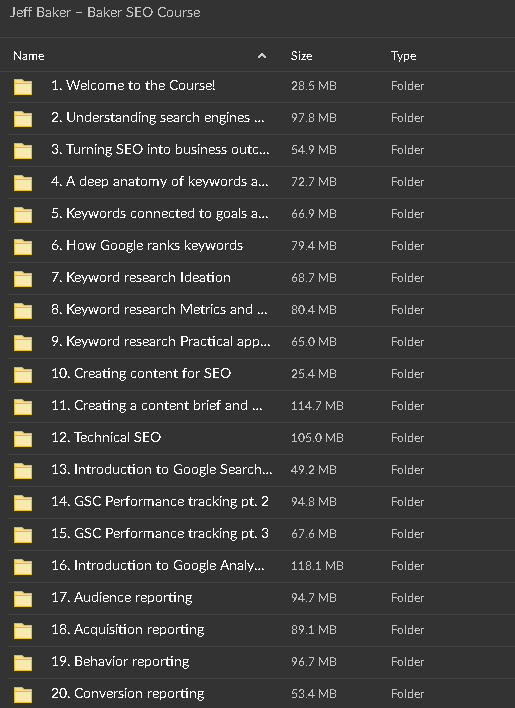Click folder icon beside '8. Keyword research Metrics'

tap(23, 311)
